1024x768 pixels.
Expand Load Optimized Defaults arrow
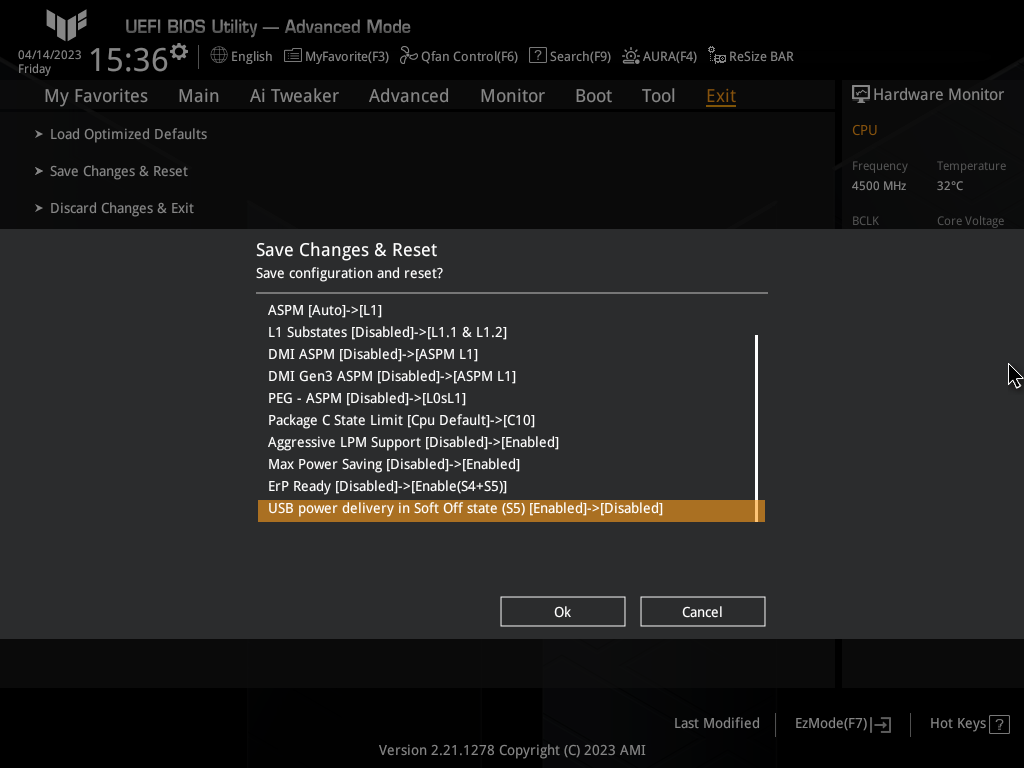(39, 134)
